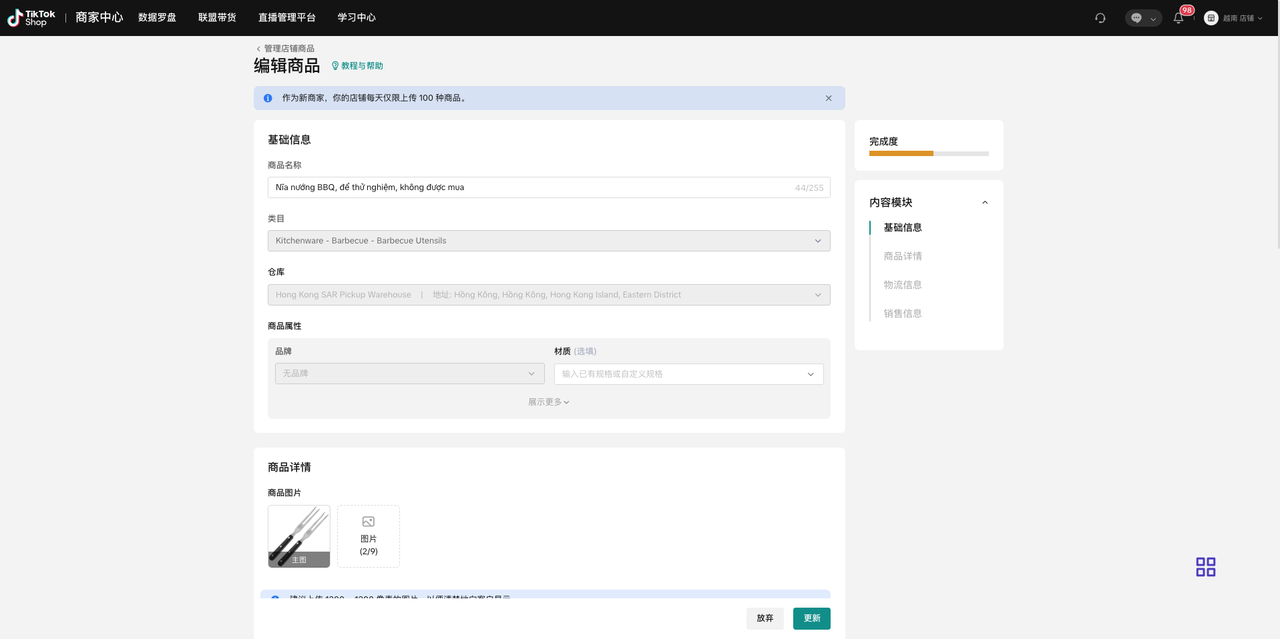
Task: Click the product name input field
Action: click(x=530, y=187)
